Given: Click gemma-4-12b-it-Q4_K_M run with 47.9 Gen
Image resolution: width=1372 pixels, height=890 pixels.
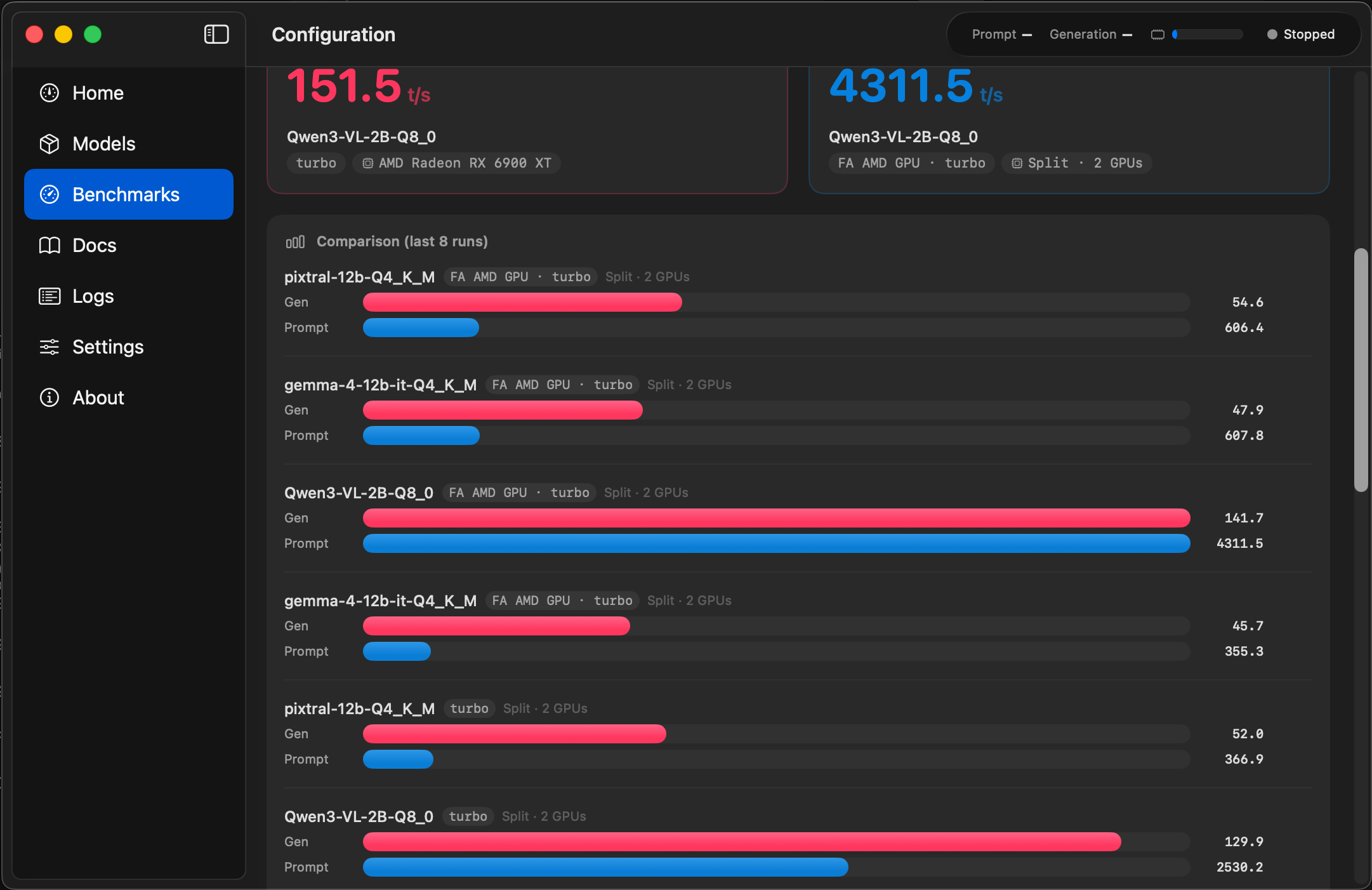Looking at the screenshot, I should (x=380, y=385).
